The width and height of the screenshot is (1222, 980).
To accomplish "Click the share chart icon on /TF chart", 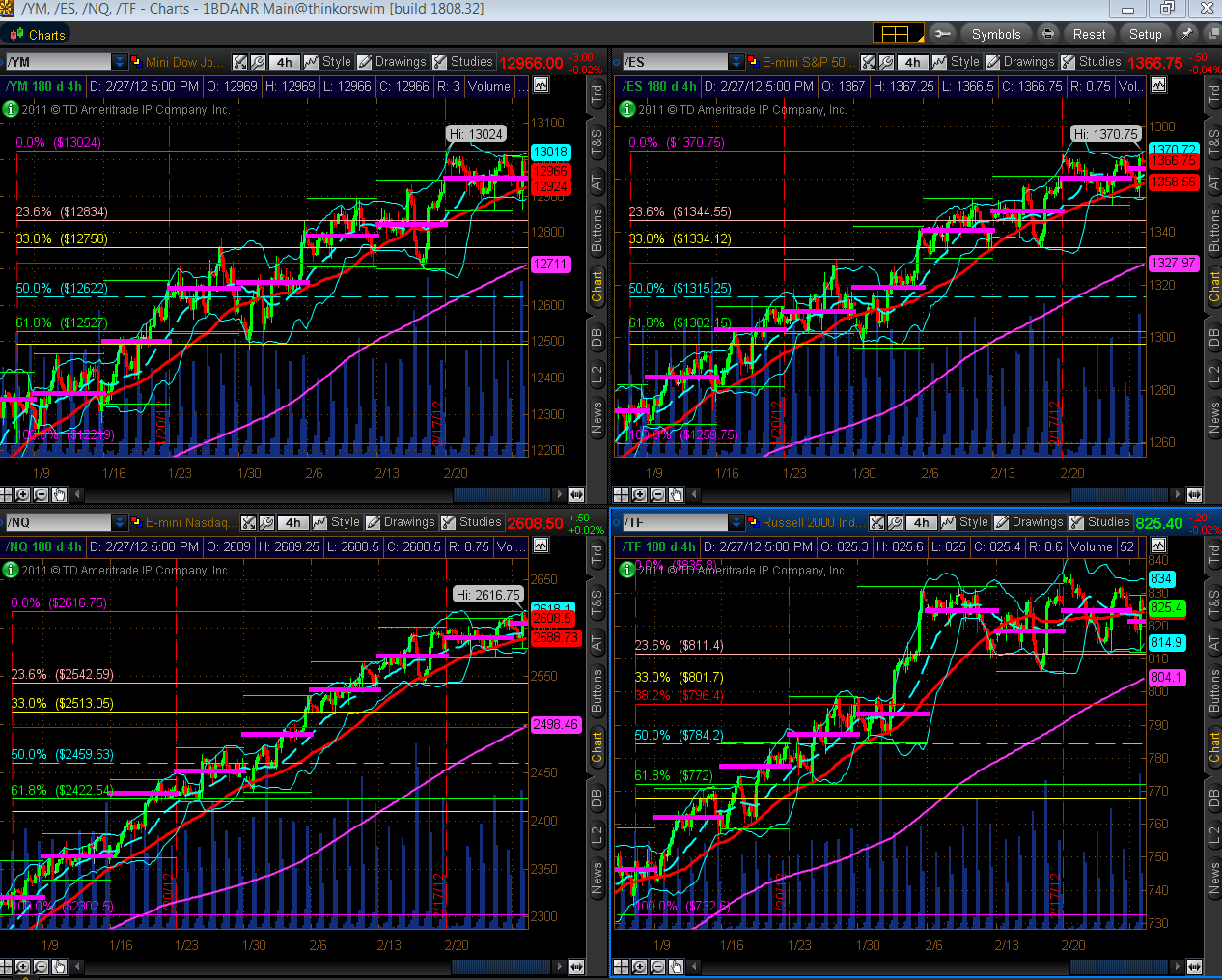I will 877,522.
